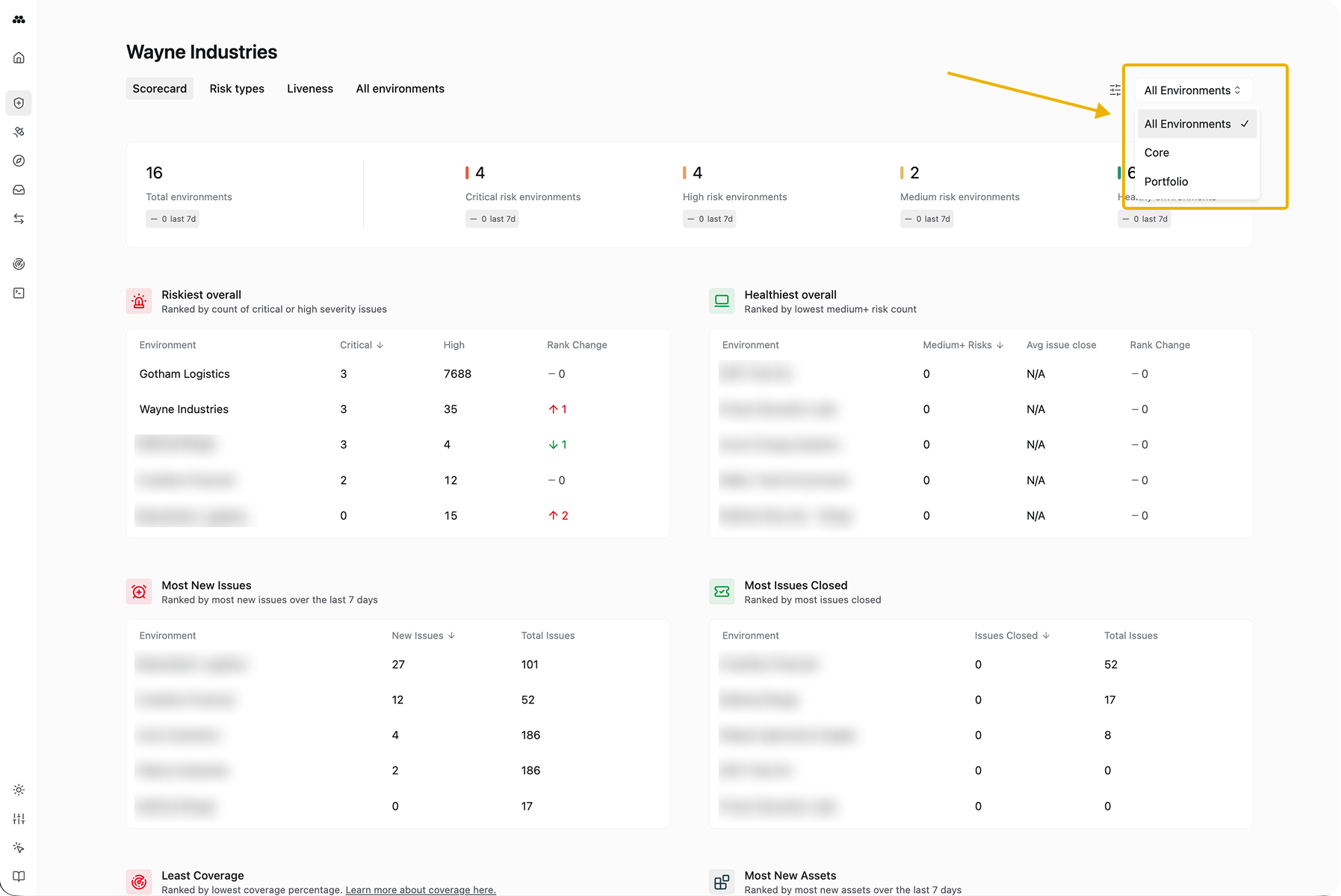Open the inbox icon in sidebar

(19, 190)
